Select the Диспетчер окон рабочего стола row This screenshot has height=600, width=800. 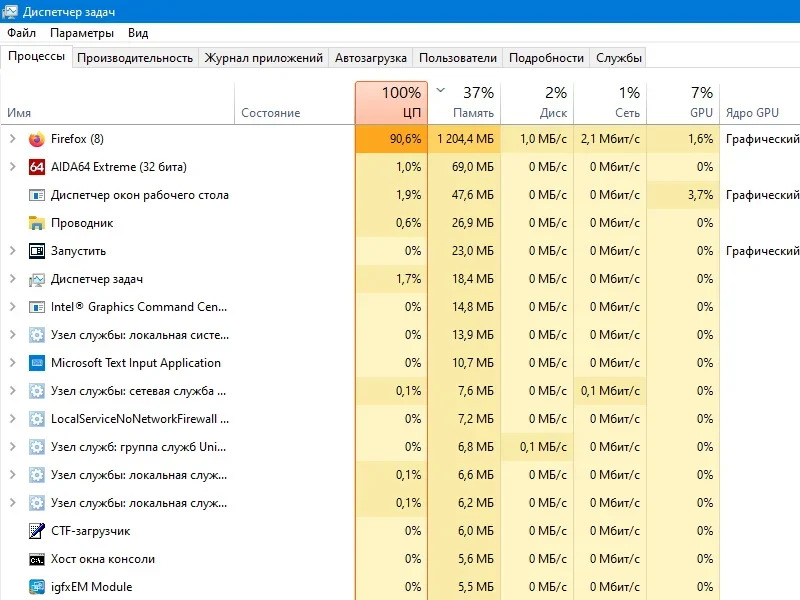(140, 195)
